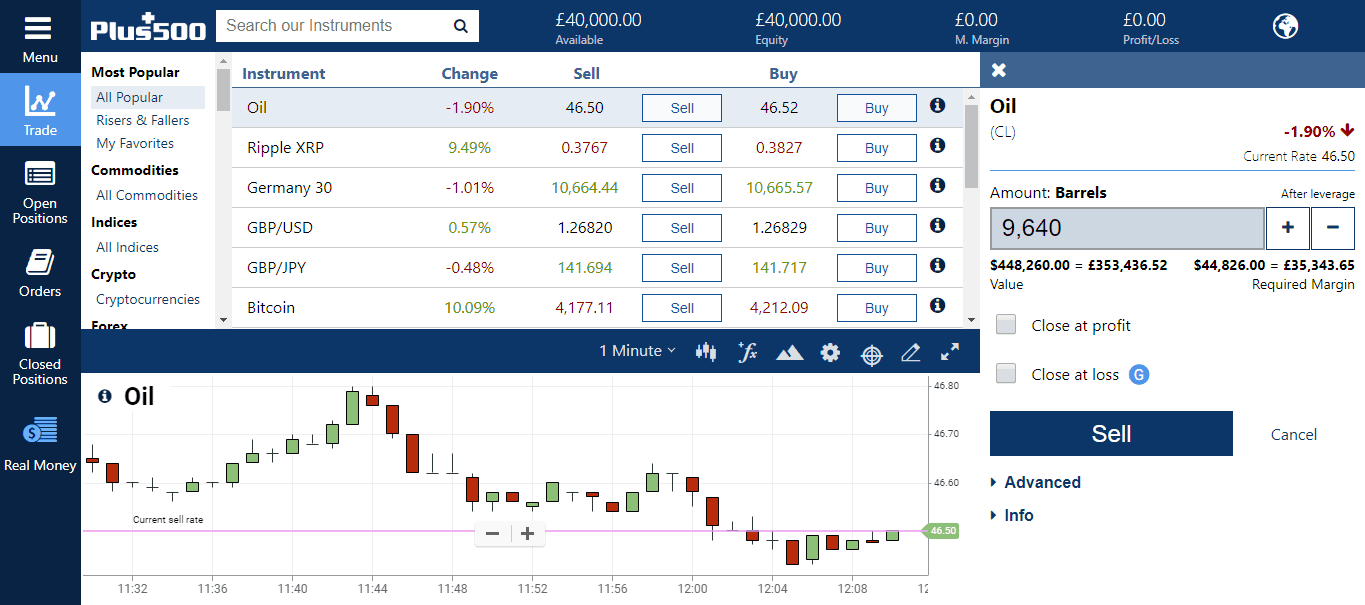Show info icon for Oil row
Viewport: 1365px width, 605px height.
coord(937,105)
